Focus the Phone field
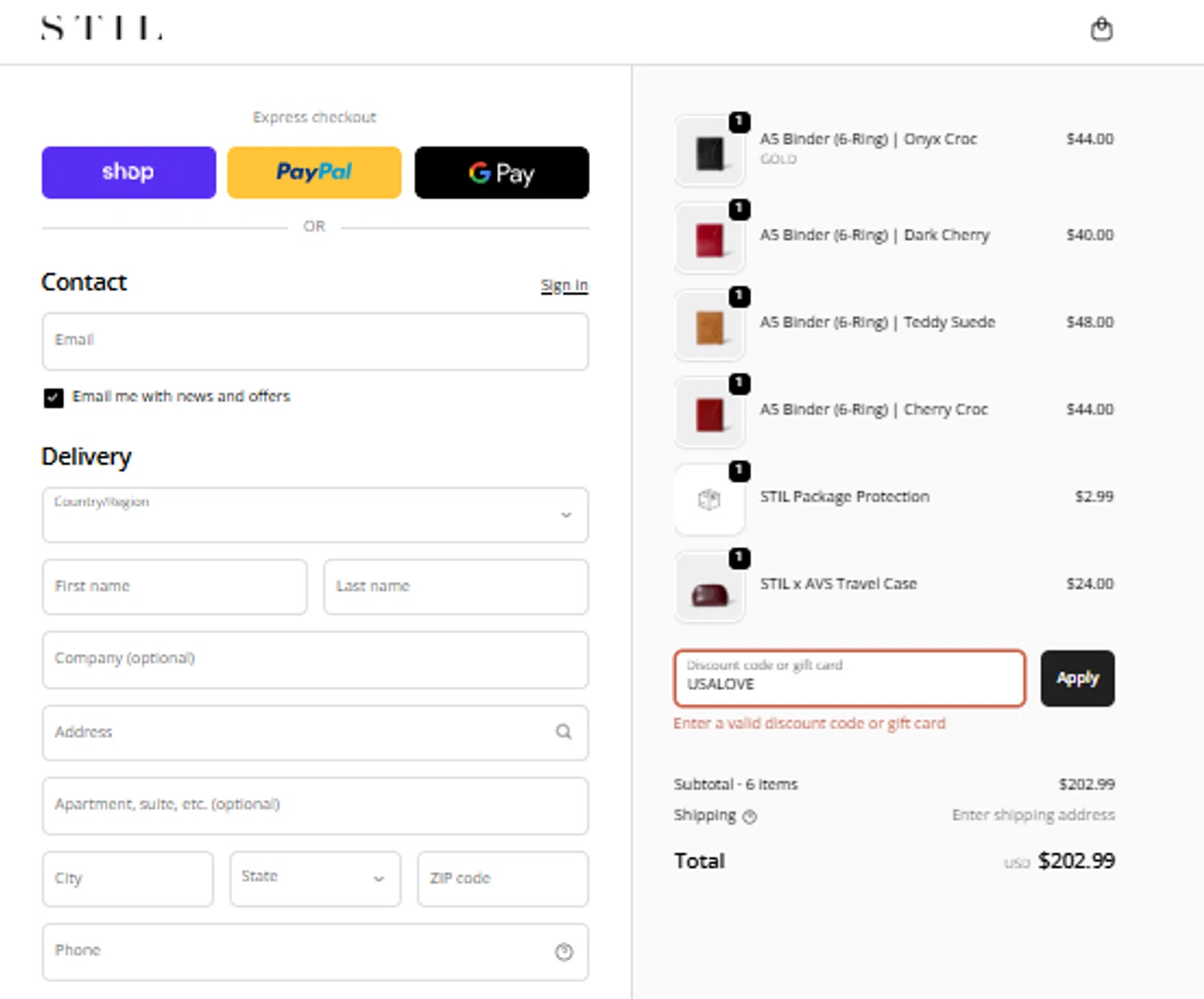 tap(315, 952)
